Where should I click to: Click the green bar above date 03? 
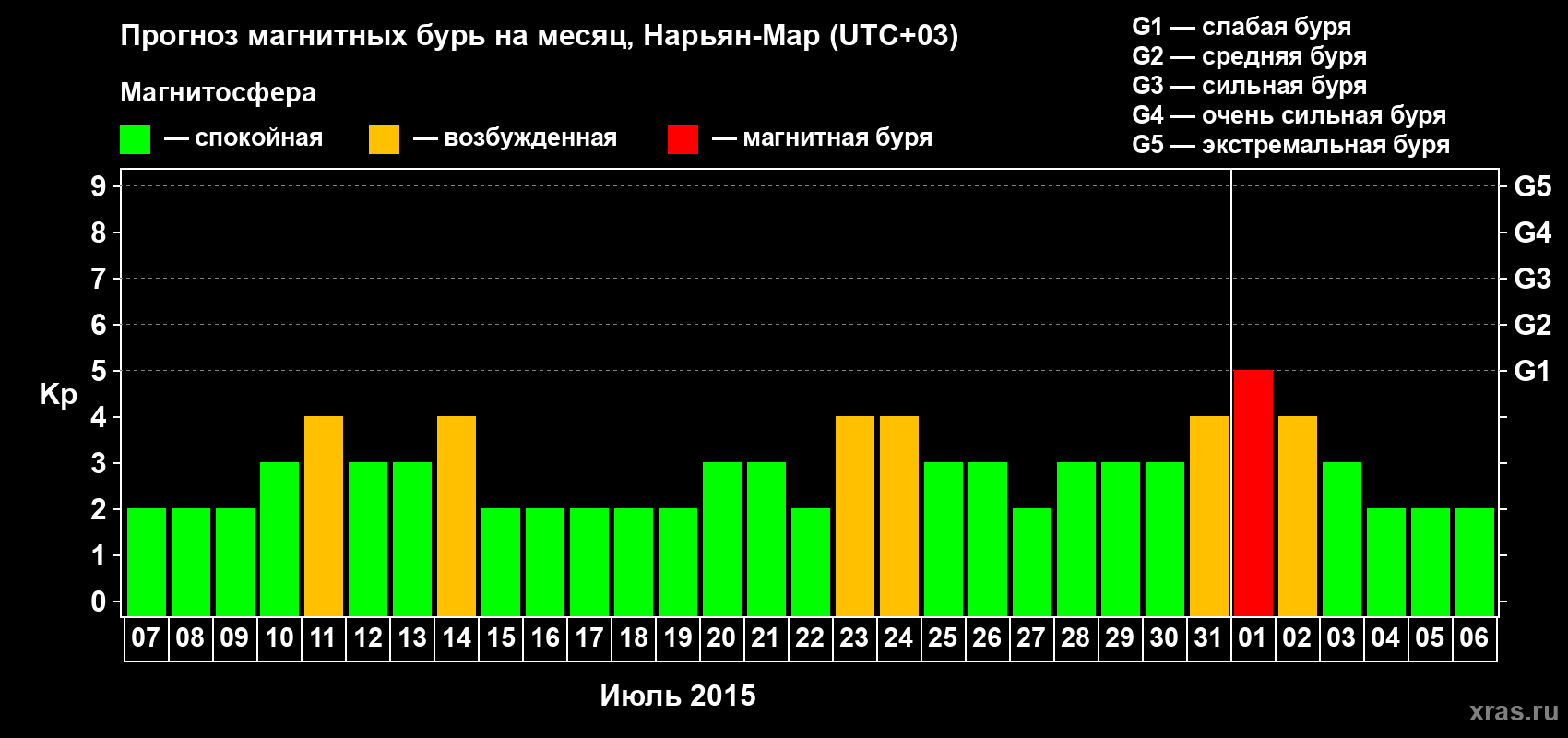tap(1342, 540)
